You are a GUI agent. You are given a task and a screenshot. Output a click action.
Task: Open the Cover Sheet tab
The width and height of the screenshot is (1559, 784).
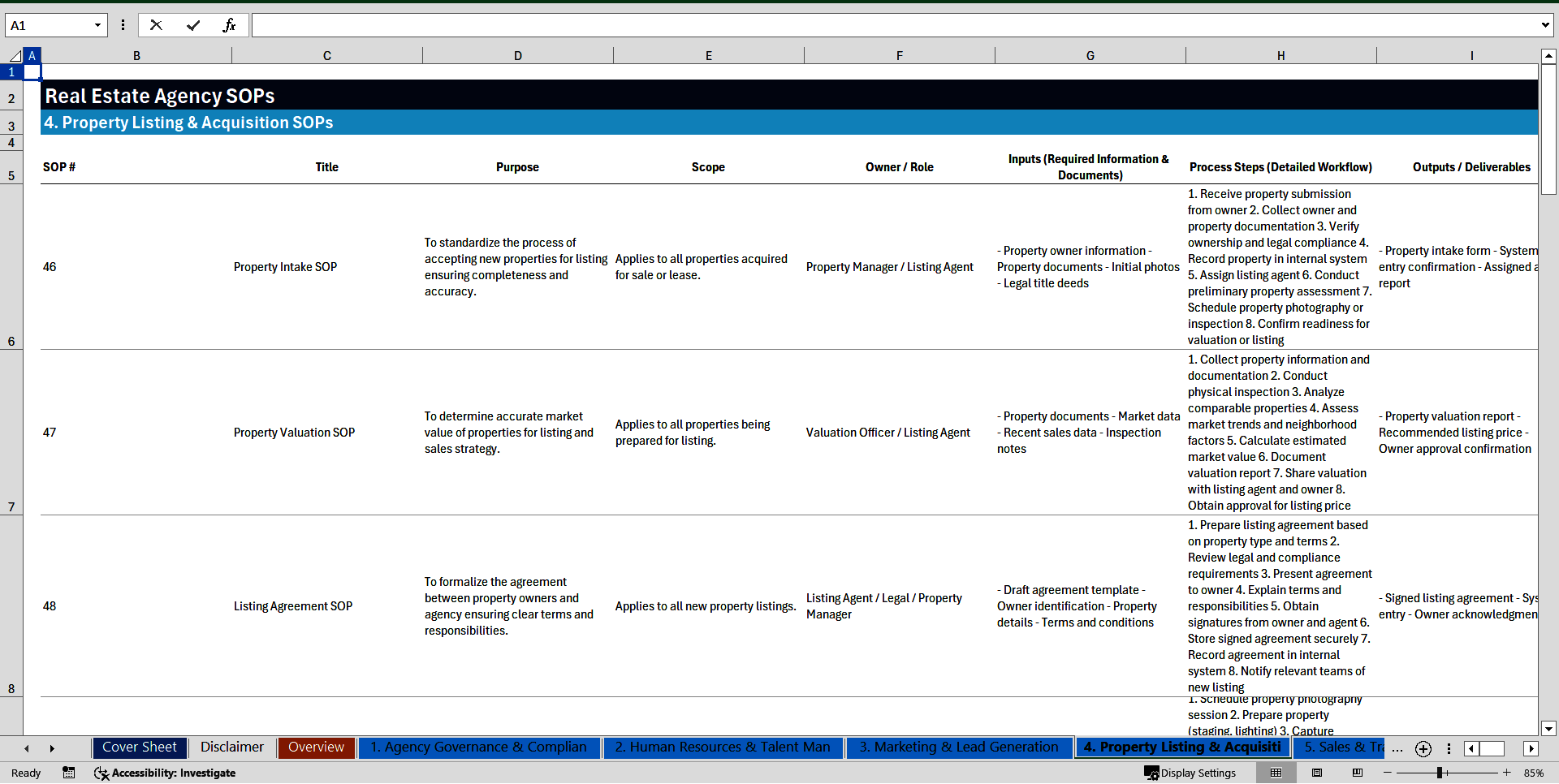[x=140, y=747]
